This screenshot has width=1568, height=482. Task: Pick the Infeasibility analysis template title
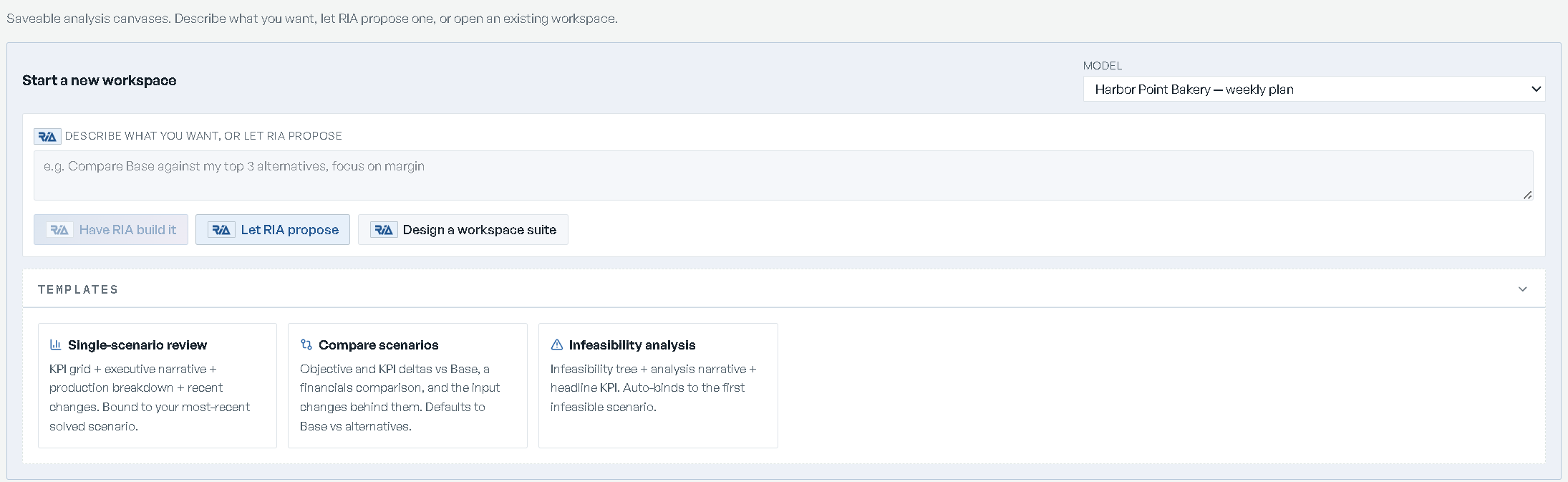pos(632,345)
